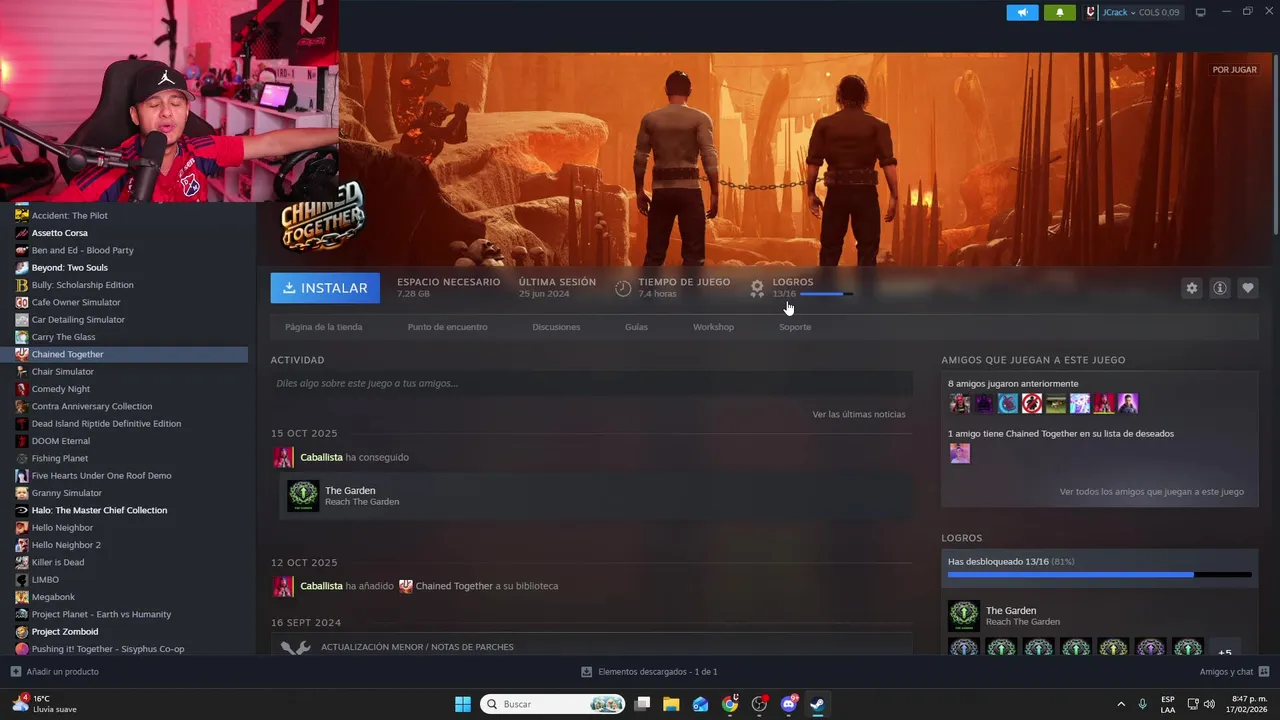This screenshot has height=720, width=1280.
Task: Open the game info icon
Action: [1219, 288]
